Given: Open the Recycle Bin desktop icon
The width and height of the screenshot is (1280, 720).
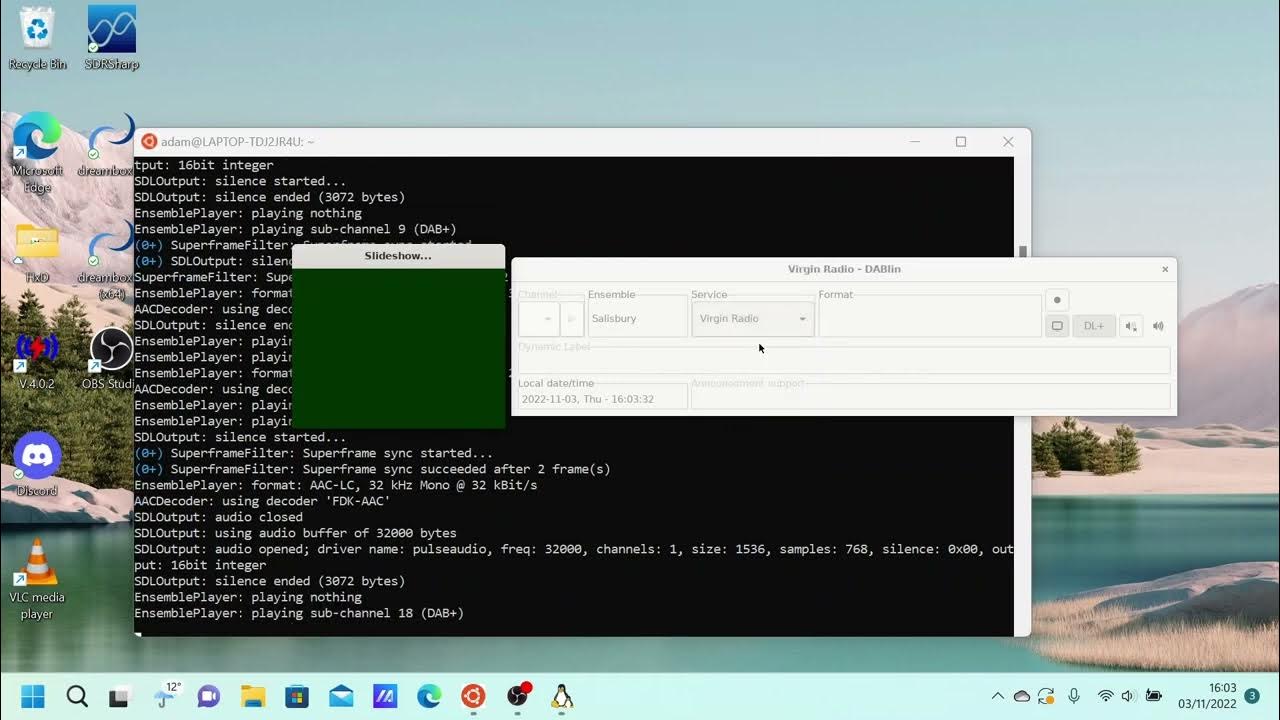Looking at the screenshot, I should click(x=38, y=38).
